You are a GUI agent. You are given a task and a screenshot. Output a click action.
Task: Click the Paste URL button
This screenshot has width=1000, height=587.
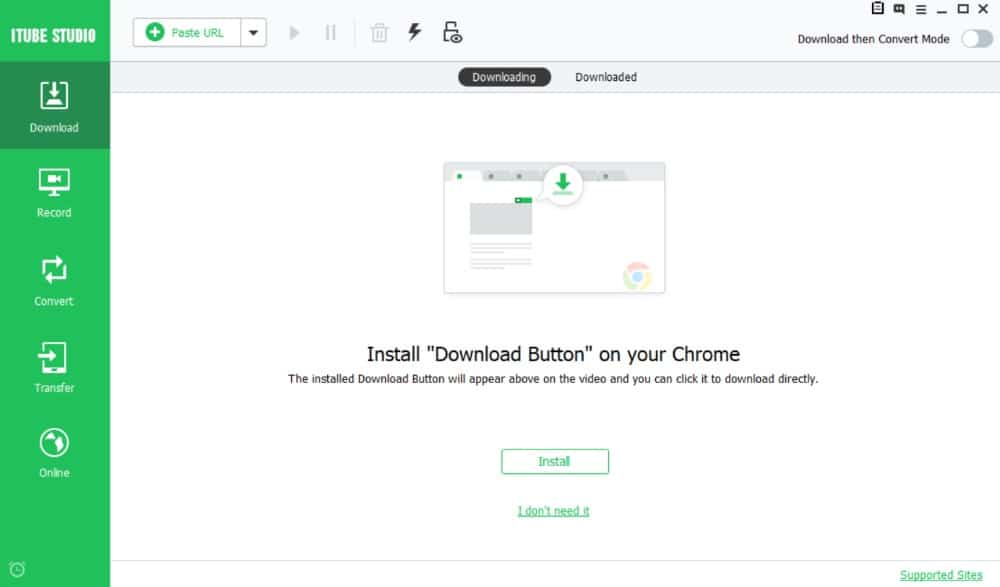[187, 32]
